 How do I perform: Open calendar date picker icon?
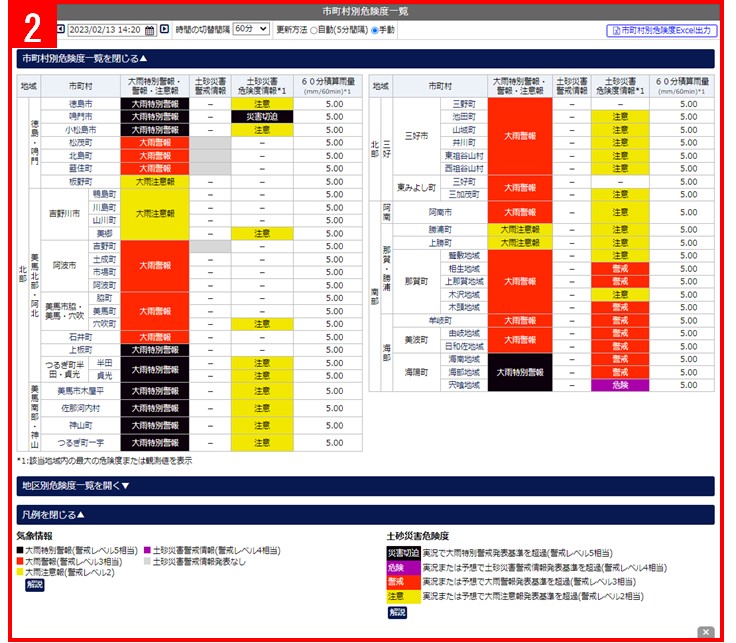tap(149, 30)
